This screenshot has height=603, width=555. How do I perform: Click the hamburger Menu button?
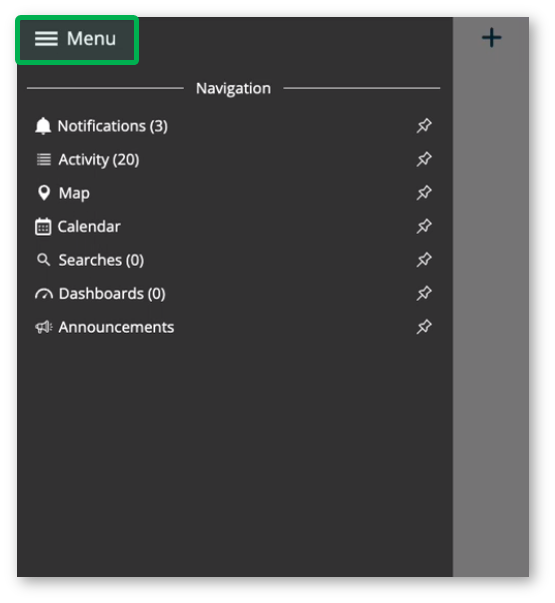click(77, 40)
